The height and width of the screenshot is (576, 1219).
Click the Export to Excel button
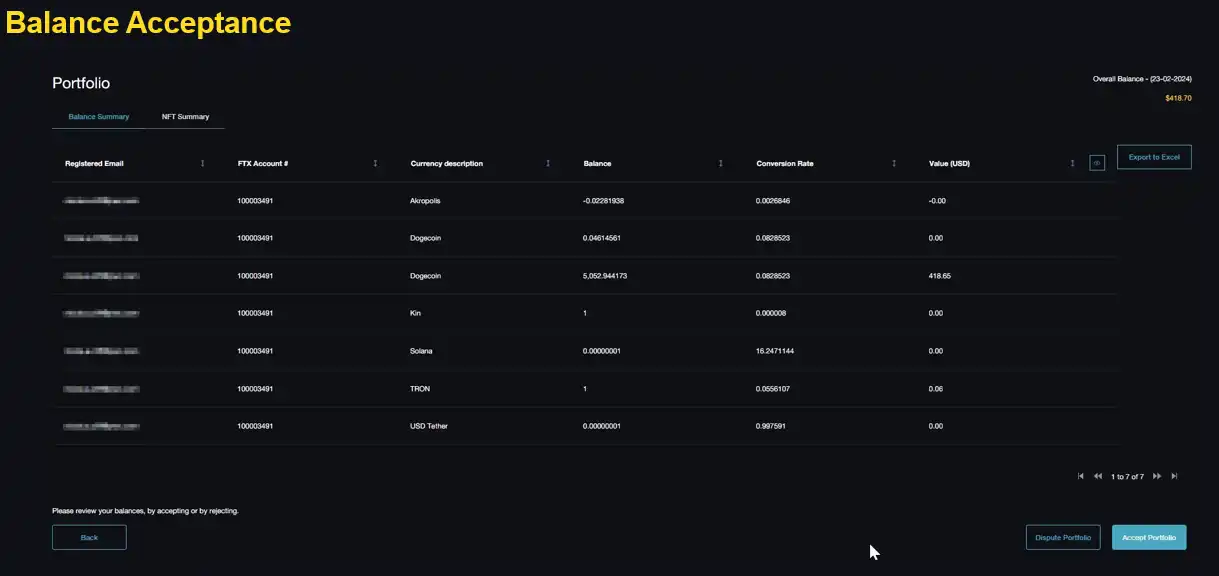[x=1154, y=157]
